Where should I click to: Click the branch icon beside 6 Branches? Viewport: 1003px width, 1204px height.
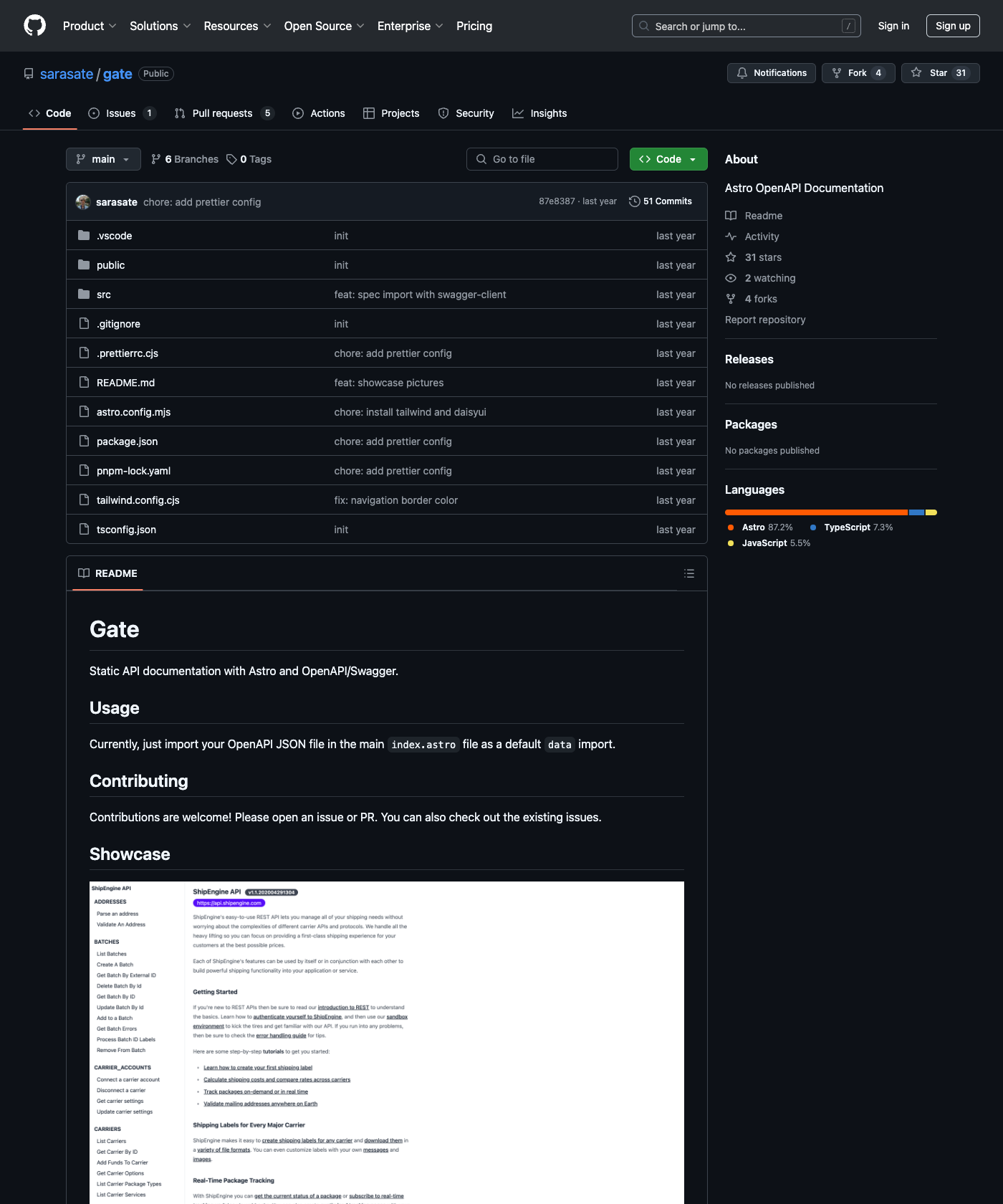pyautogui.click(x=156, y=159)
